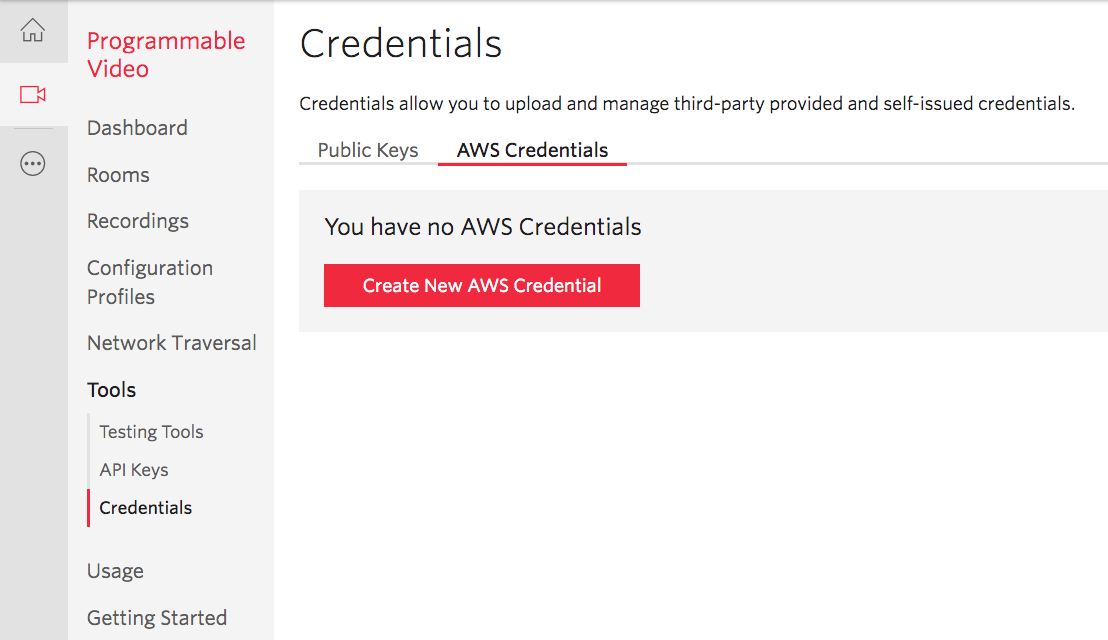Open Getting Started
The width and height of the screenshot is (1108, 640).
pos(157,618)
